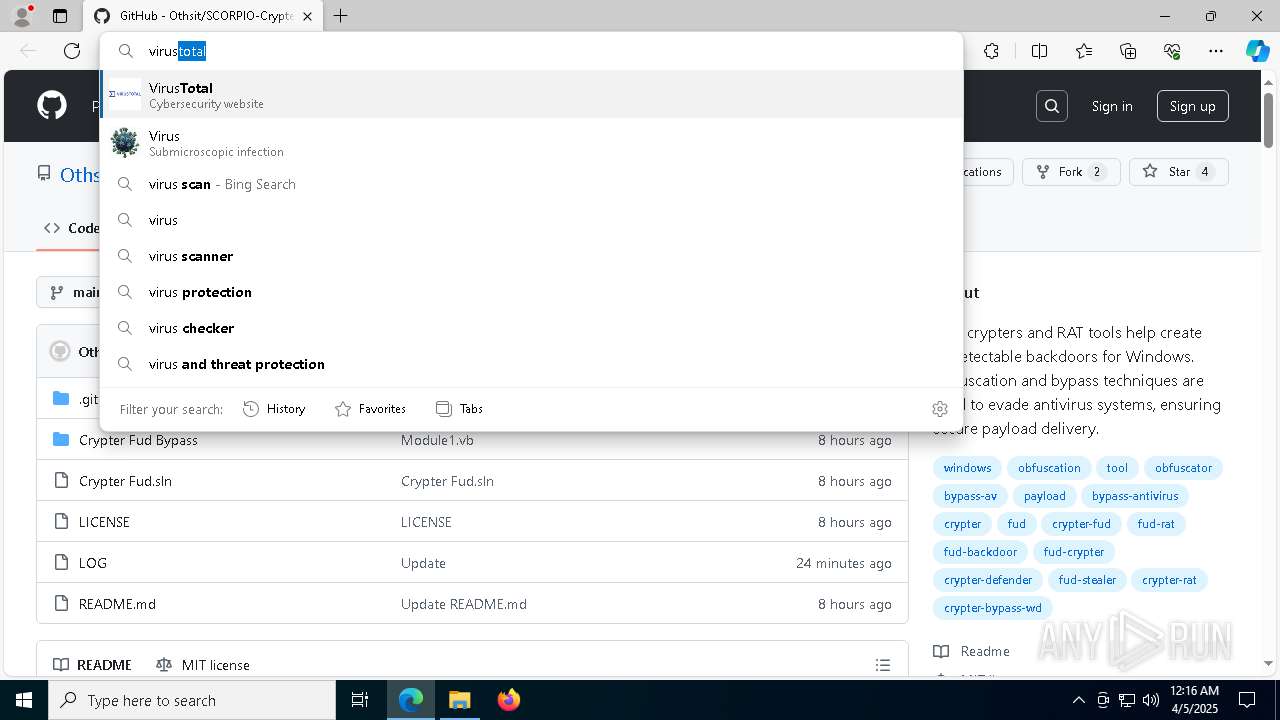This screenshot has height=720, width=1280.
Task: Fork the repository
Action: (1070, 172)
